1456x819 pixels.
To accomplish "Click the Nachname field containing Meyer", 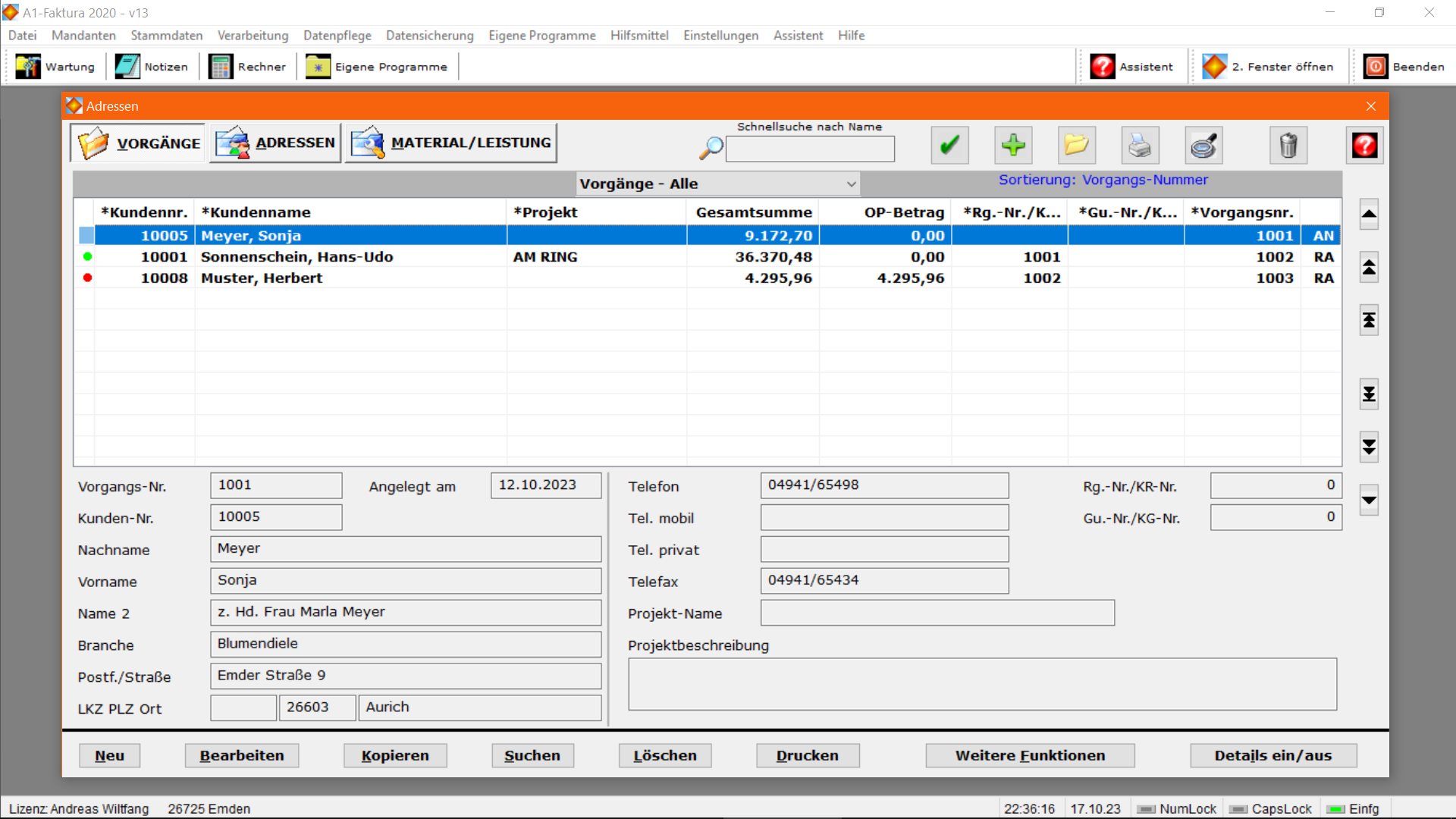I will [406, 549].
